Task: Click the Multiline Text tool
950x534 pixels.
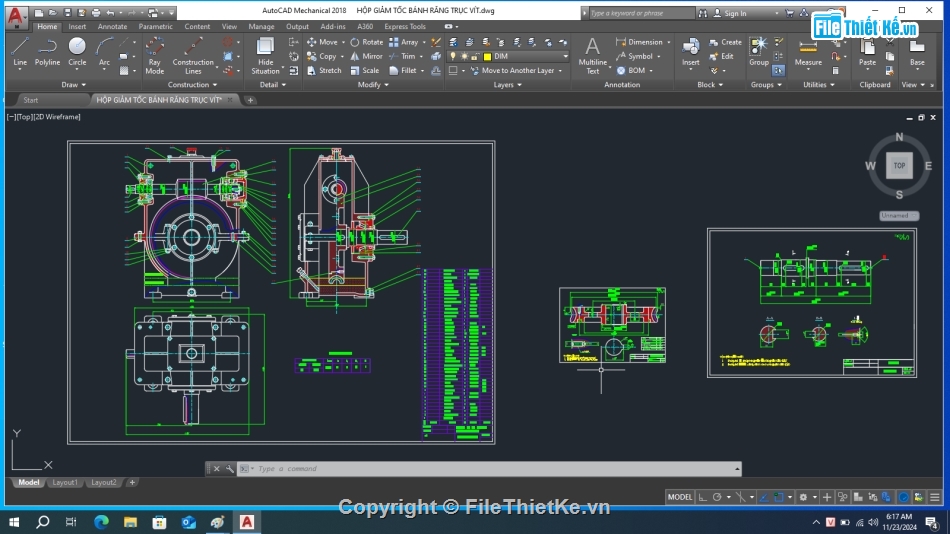Action: tap(593, 55)
